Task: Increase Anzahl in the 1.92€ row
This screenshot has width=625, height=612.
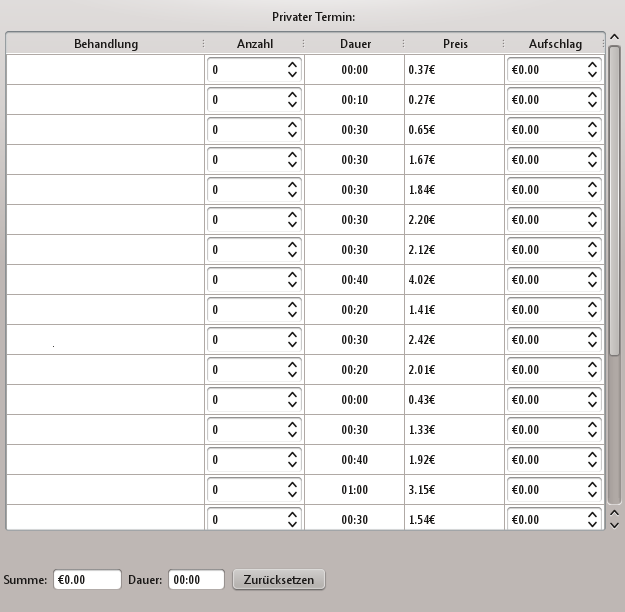Action: (292, 455)
